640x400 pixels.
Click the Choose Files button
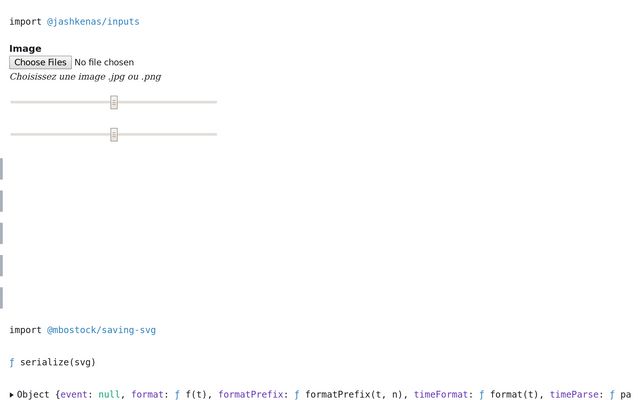(x=41, y=62)
